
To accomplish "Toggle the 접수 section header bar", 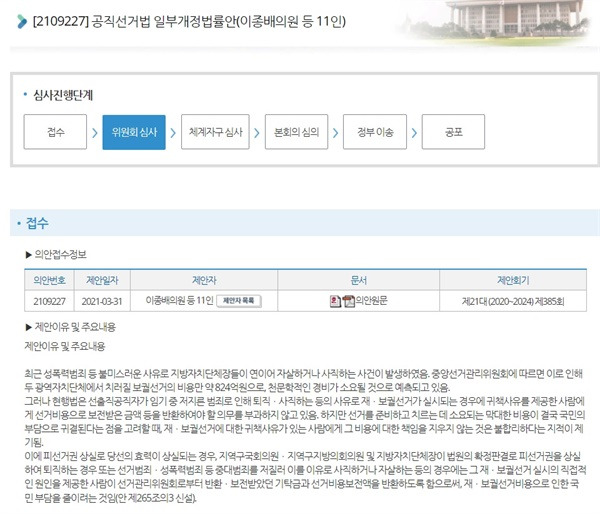I will (305, 223).
